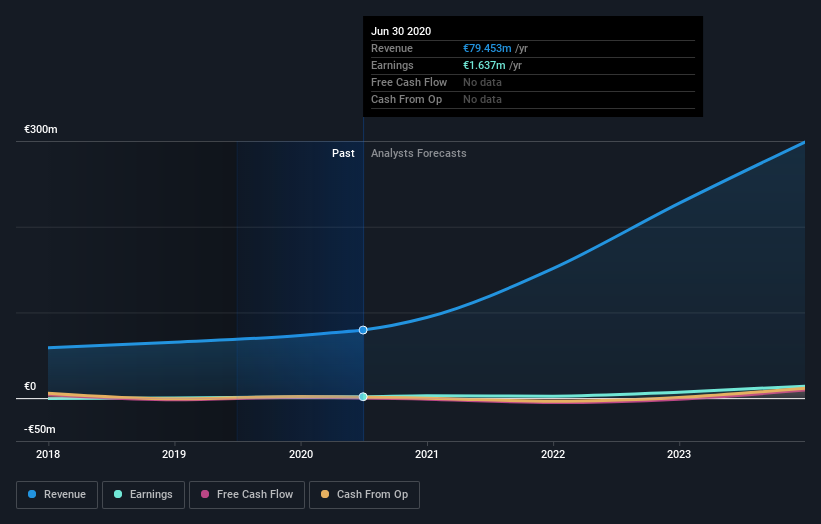The height and width of the screenshot is (524, 821).
Task: Click the 2022 x-axis label
Action: tap(553, 454)
